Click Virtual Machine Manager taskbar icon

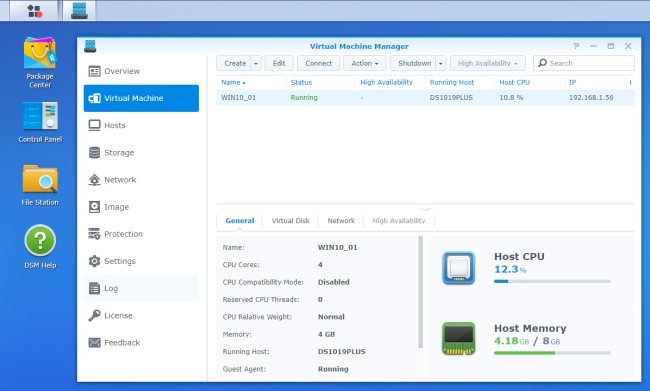pos(79,11)
